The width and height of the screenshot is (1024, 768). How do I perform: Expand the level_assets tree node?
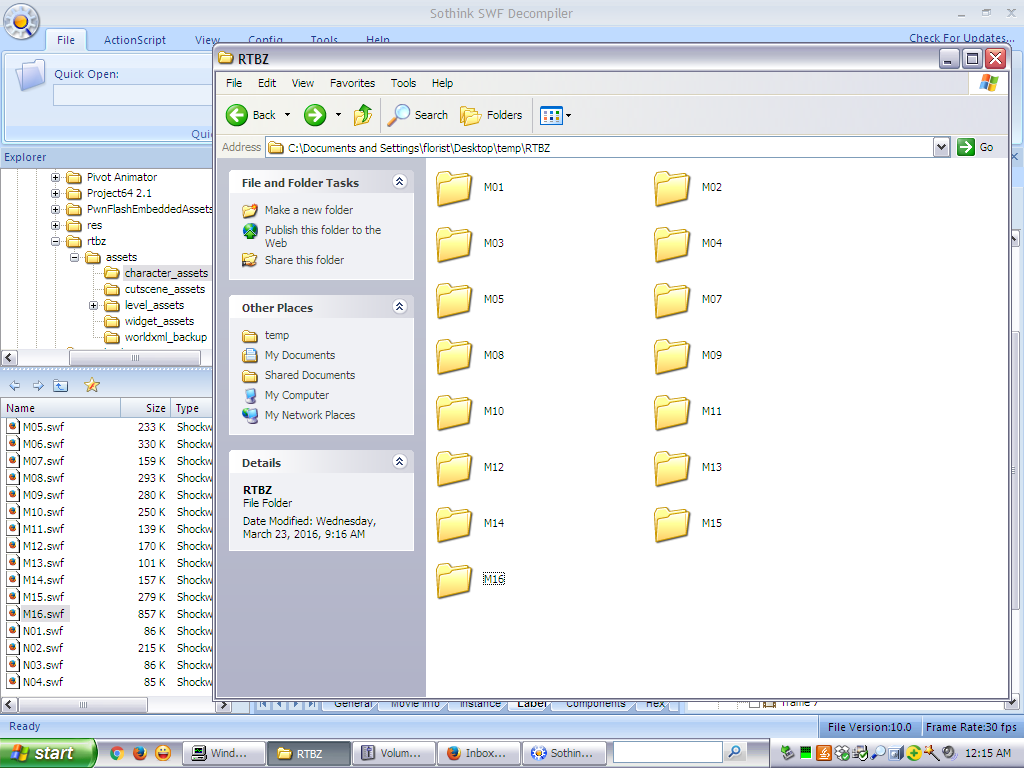click(x=93, y=305)
